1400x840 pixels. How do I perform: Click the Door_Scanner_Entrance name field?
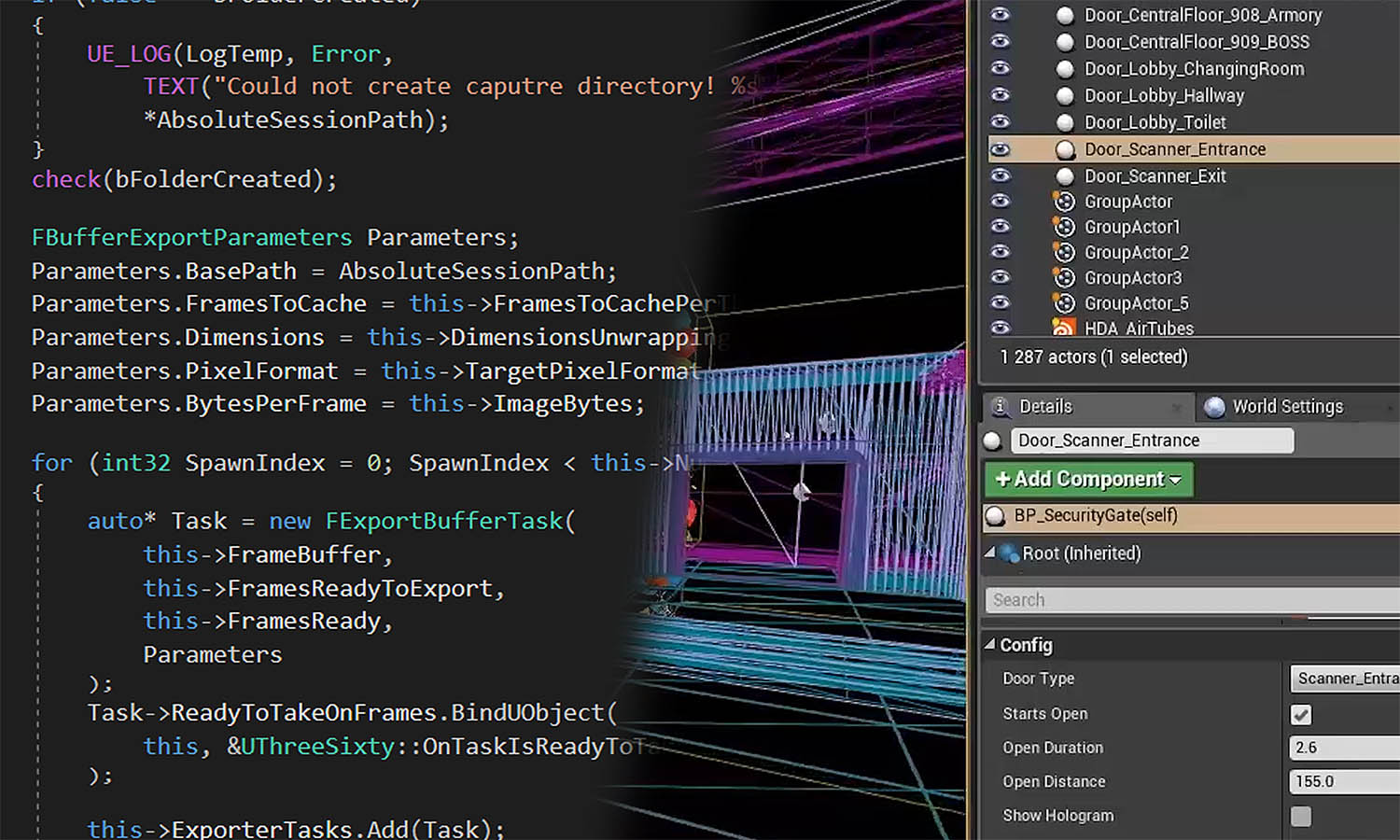(1152, 441)
